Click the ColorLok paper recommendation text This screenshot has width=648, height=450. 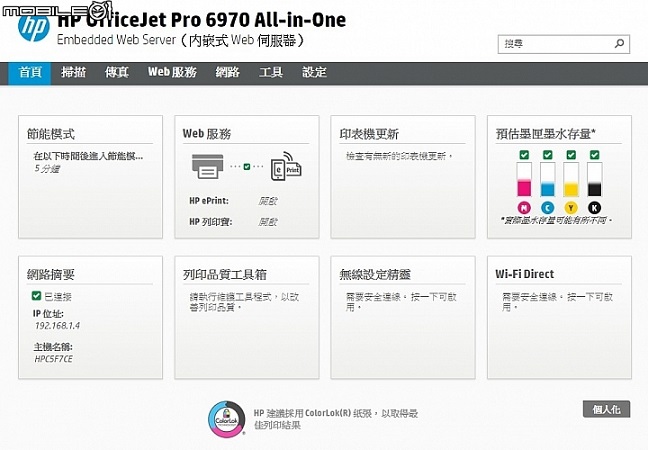[336, 419]
